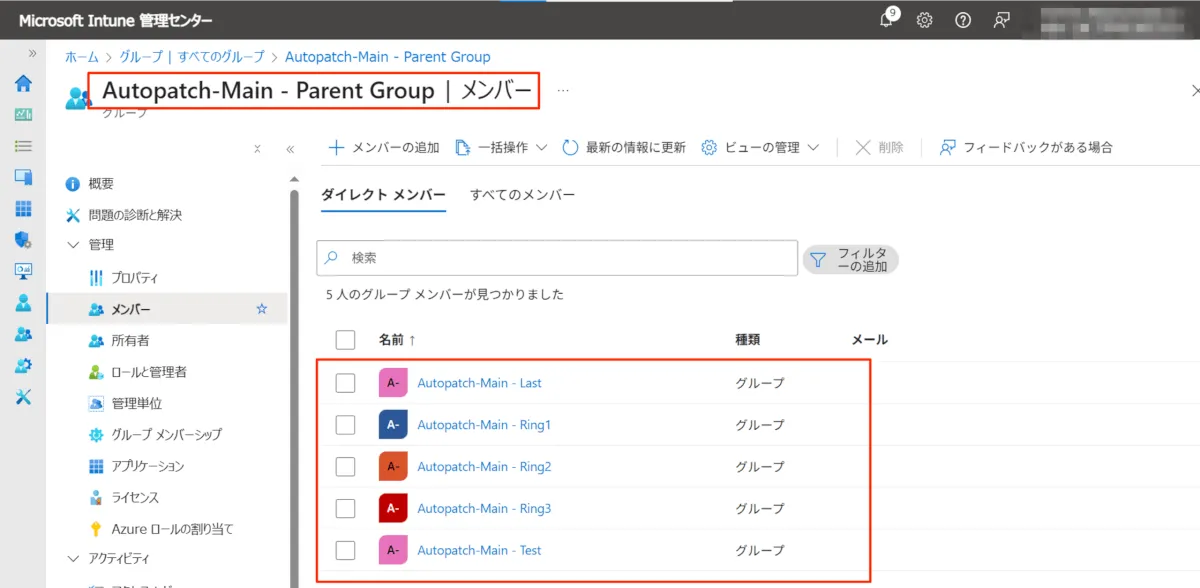Select the Autopatch-Main - Ring2 checkbox
Image resolution: width=1200 pixels, height=588 pixels.
tap(345, 467)
